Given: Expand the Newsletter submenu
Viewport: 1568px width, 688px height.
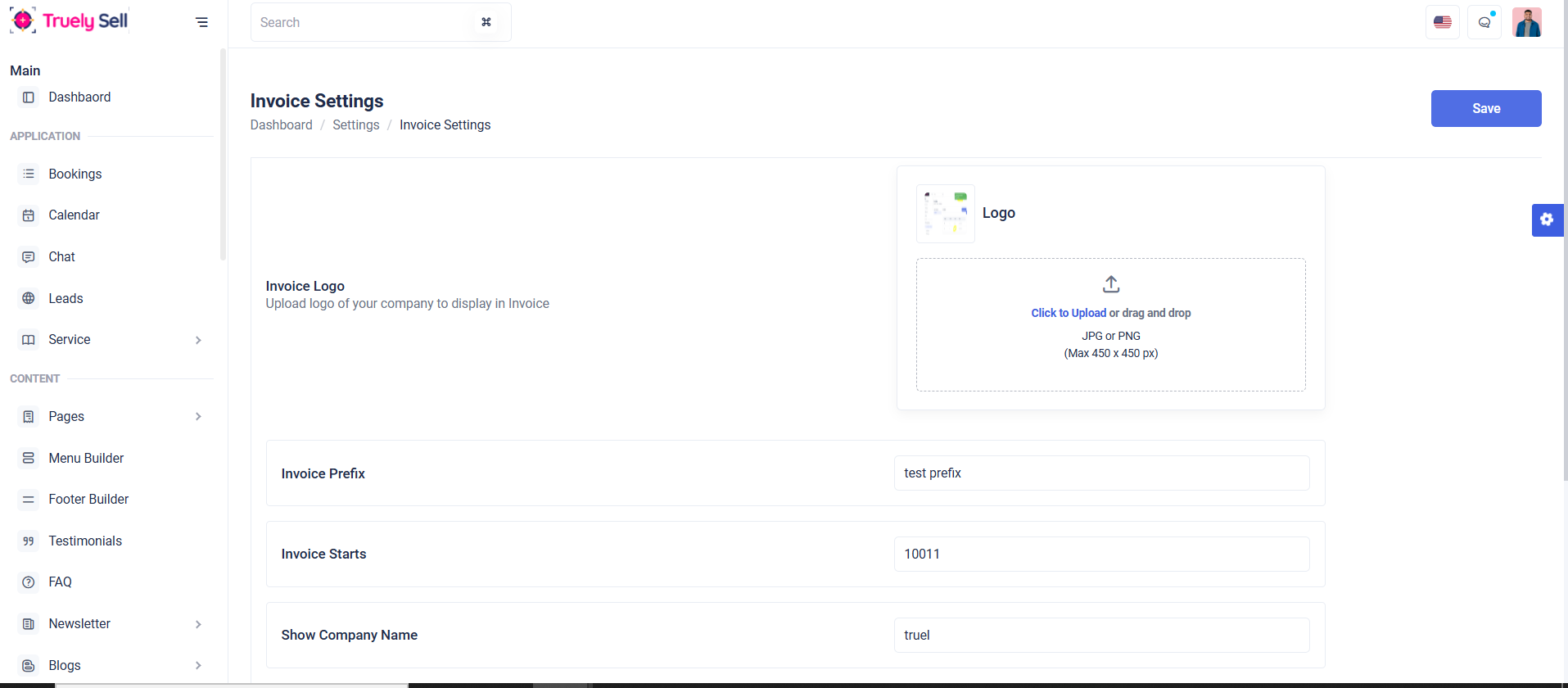Looking at the screenshot, I should [198, 624].
